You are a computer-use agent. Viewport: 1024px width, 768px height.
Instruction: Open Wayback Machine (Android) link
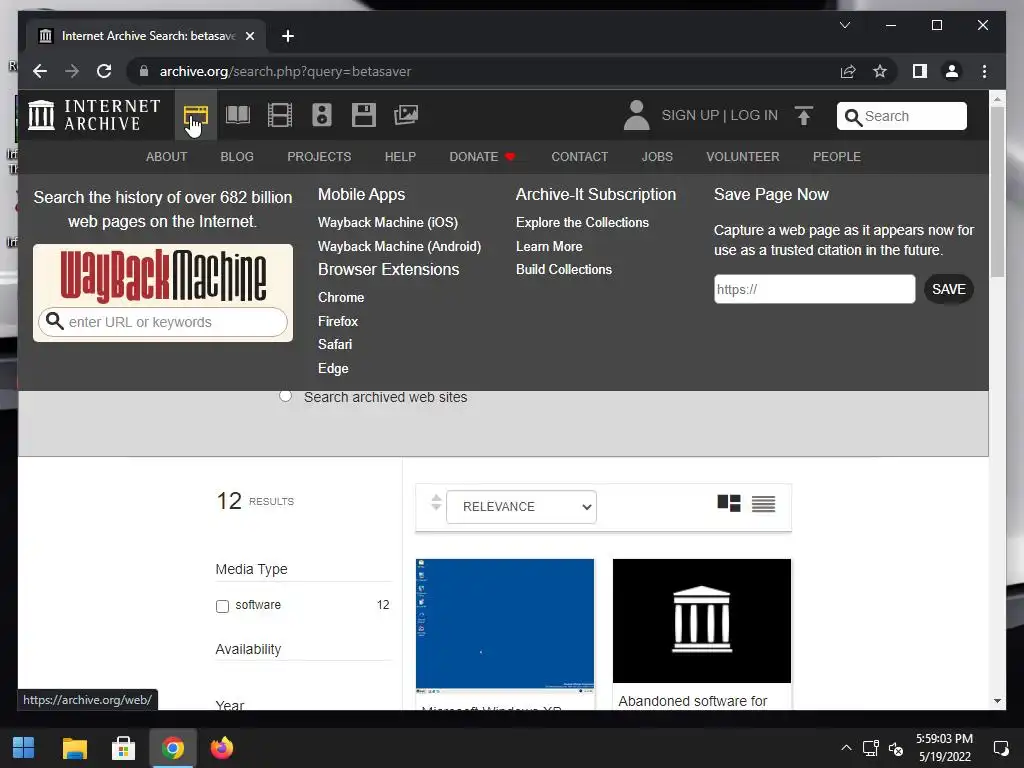399,247
